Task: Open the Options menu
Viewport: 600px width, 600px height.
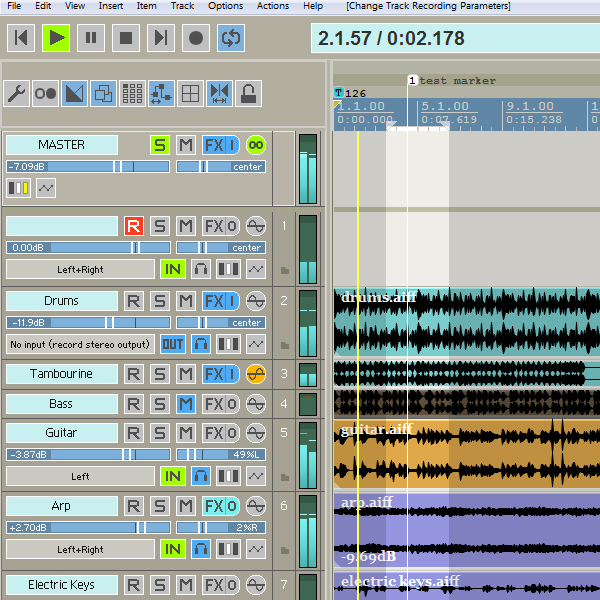Action: [225, 6]
